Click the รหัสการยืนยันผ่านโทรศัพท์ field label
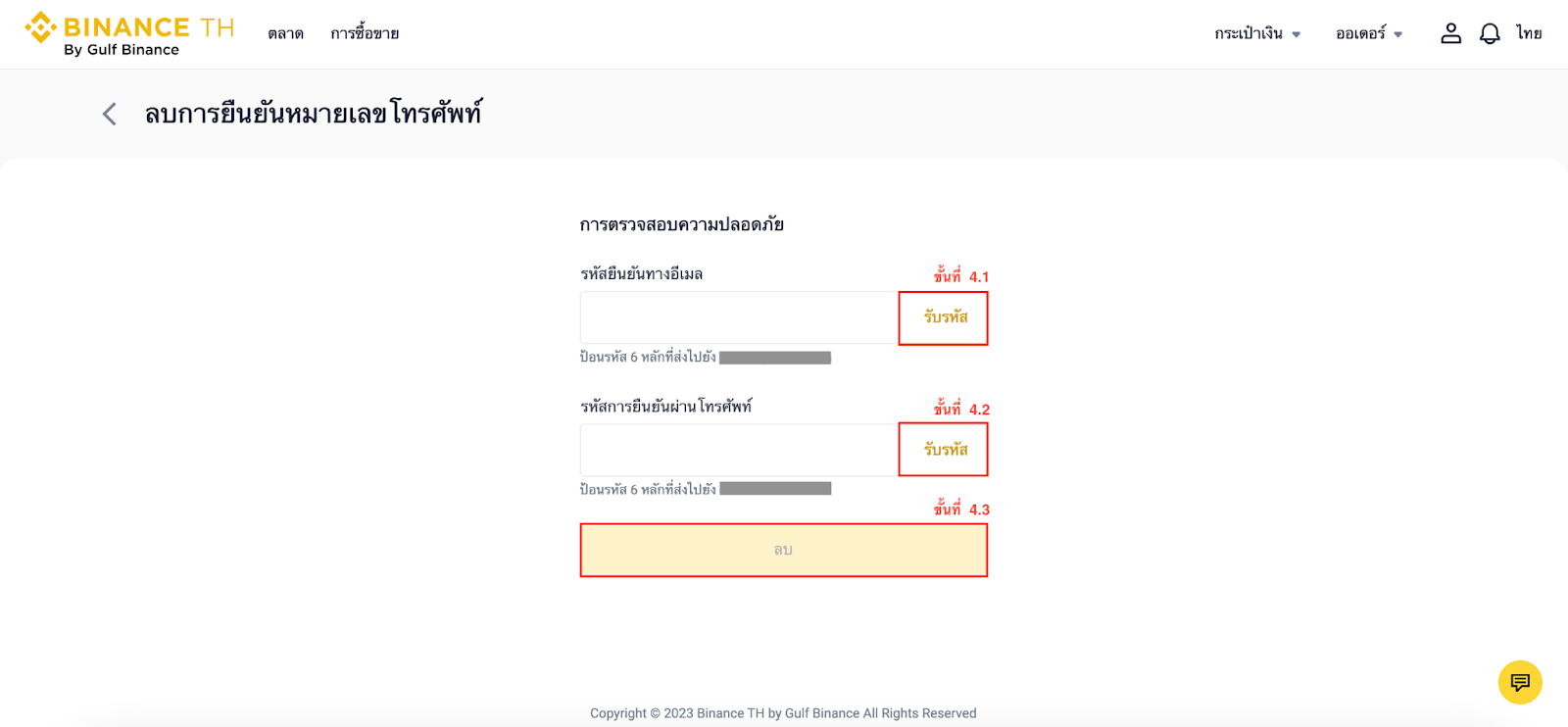Image resolution: width=1568 pixels, height=727 pixels. 665,407
